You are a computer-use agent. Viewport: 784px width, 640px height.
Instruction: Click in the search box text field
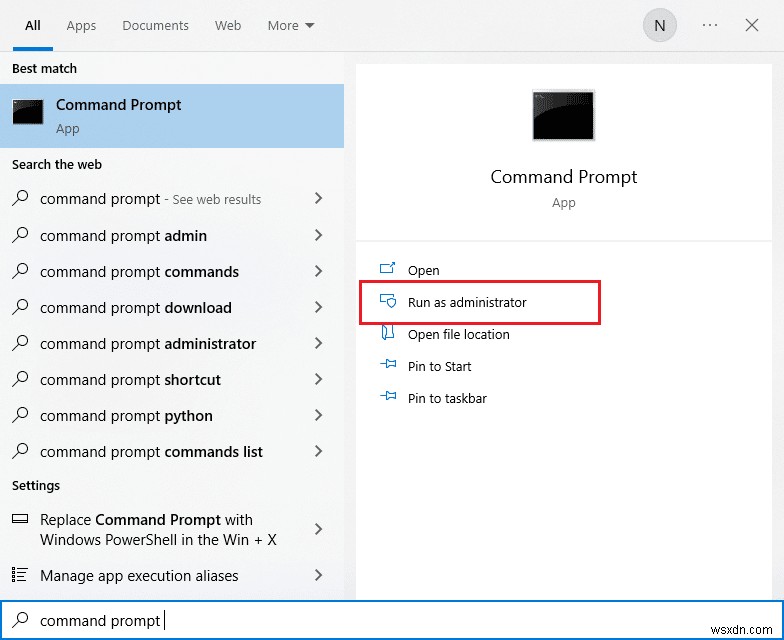(400, 620)
